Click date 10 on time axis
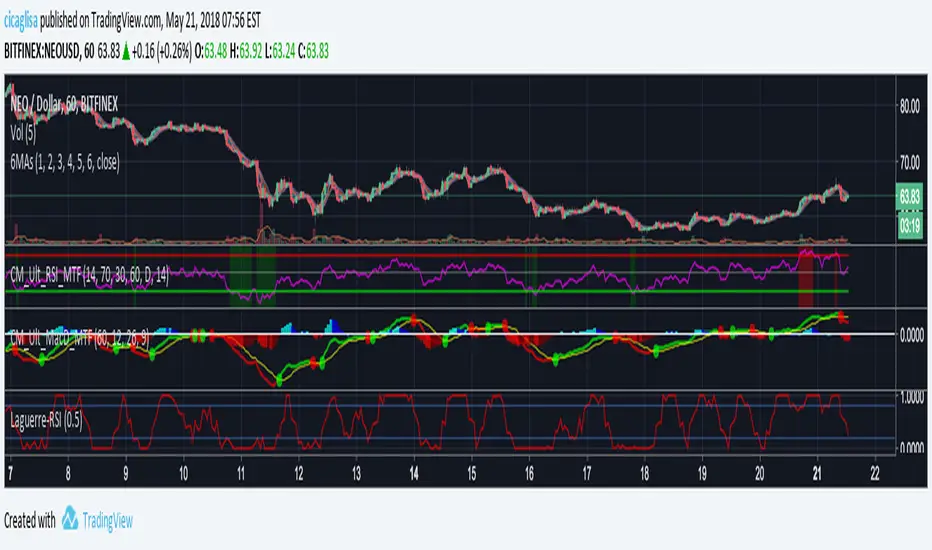932x550 pixels. [183, 474]
